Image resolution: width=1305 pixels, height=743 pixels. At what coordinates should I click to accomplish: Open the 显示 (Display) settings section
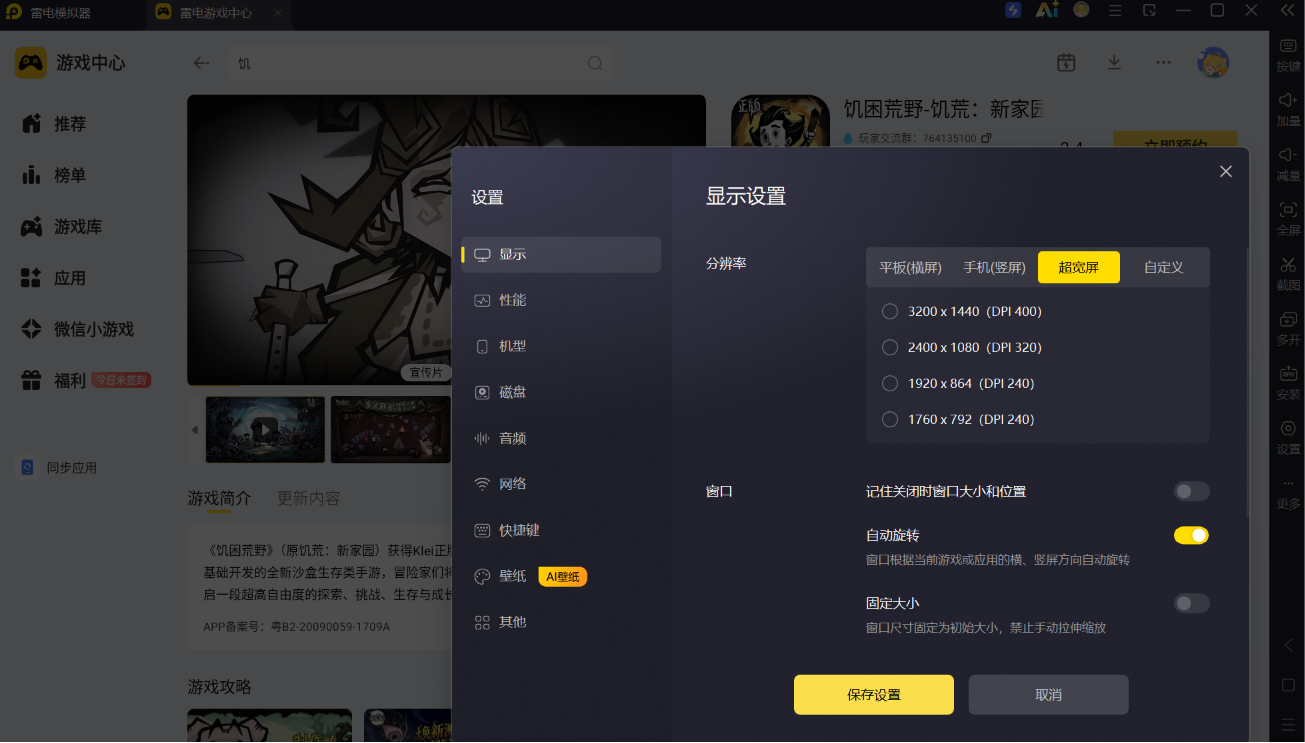pos(561,255)
